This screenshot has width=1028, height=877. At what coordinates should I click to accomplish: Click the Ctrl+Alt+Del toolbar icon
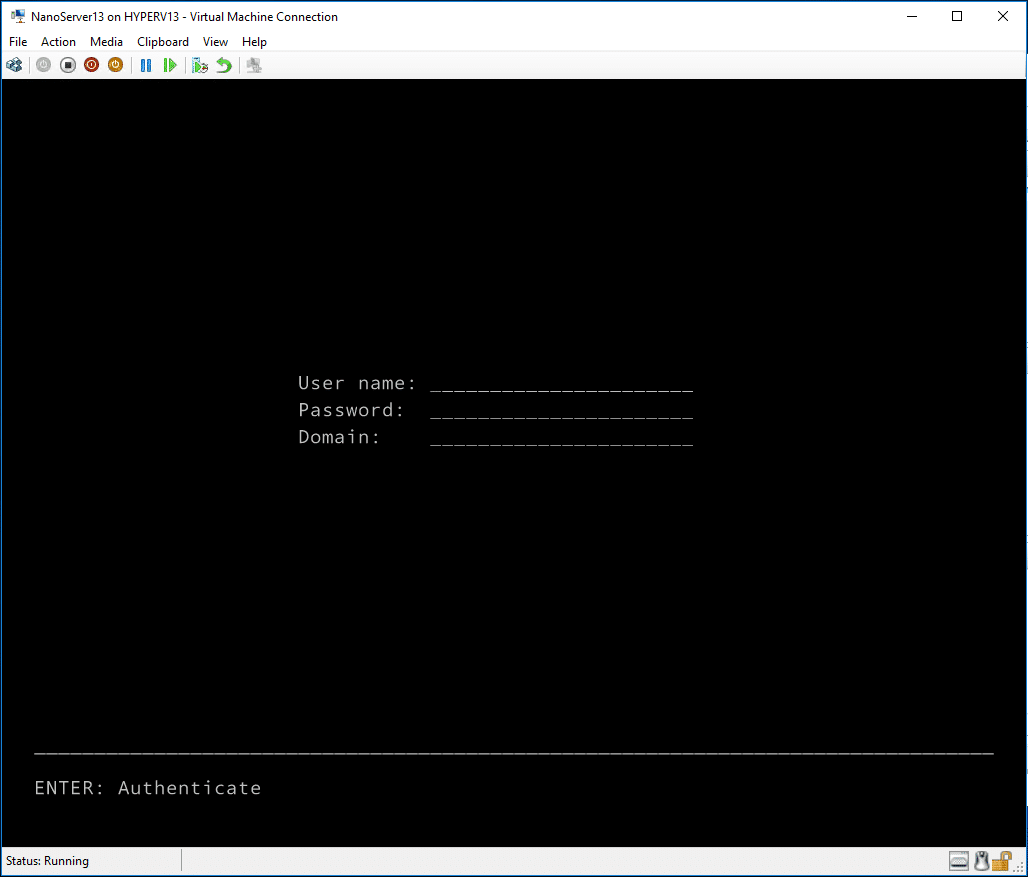click(14, 65)
